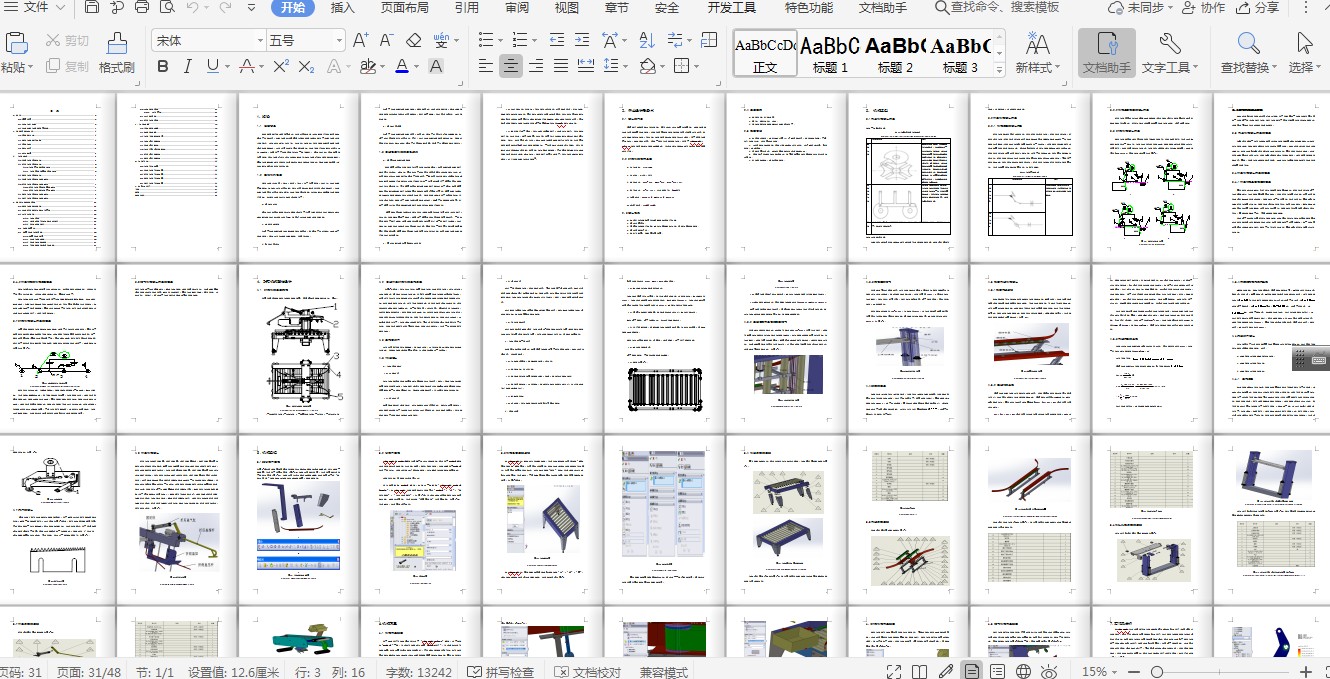Image resolution: width=1330 pixels, height=679 pixels.
Task: Click the print icon in quick access bar
Action: click(x=141, y=8)
